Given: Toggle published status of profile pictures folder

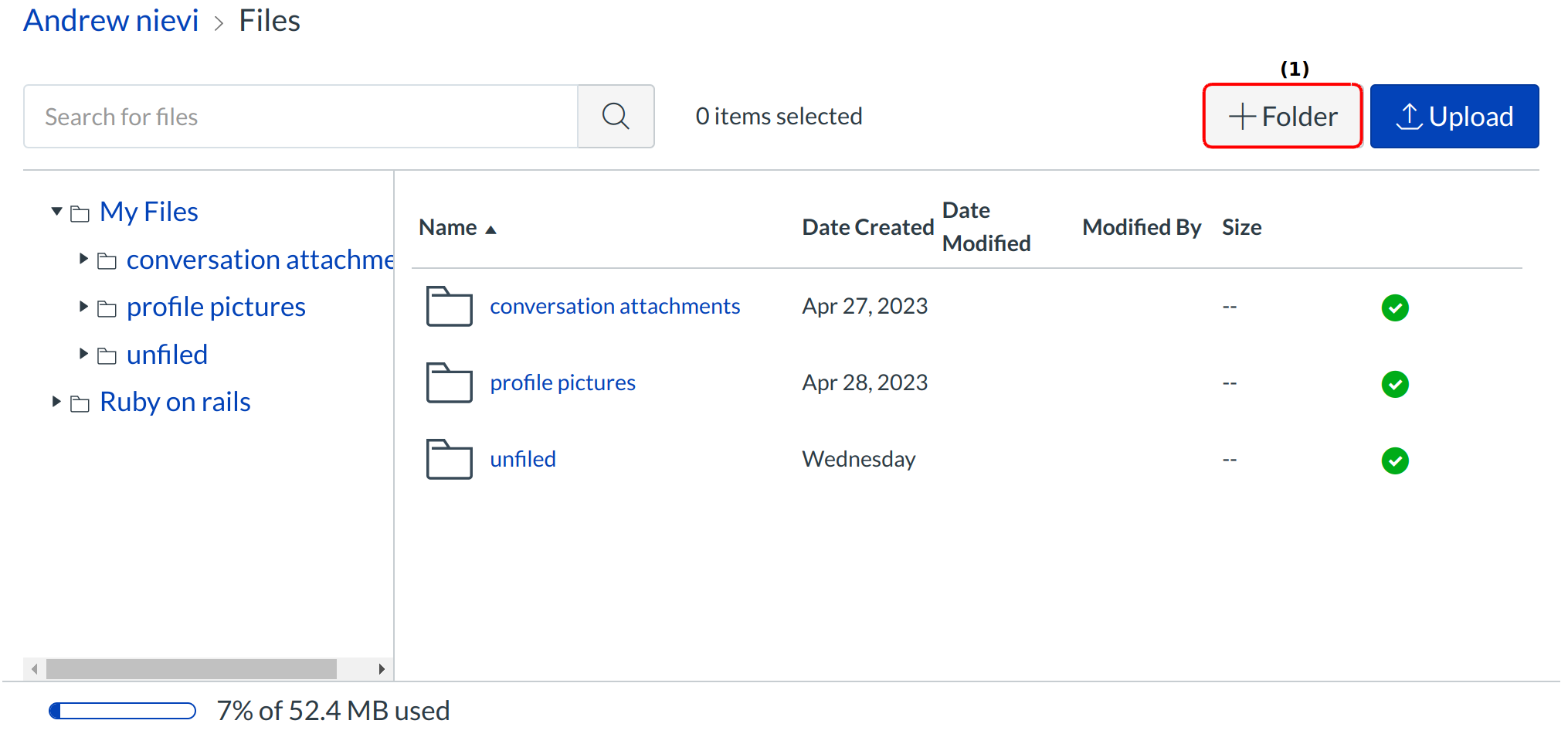Looking at the screenshot, I should (1394, 384).
